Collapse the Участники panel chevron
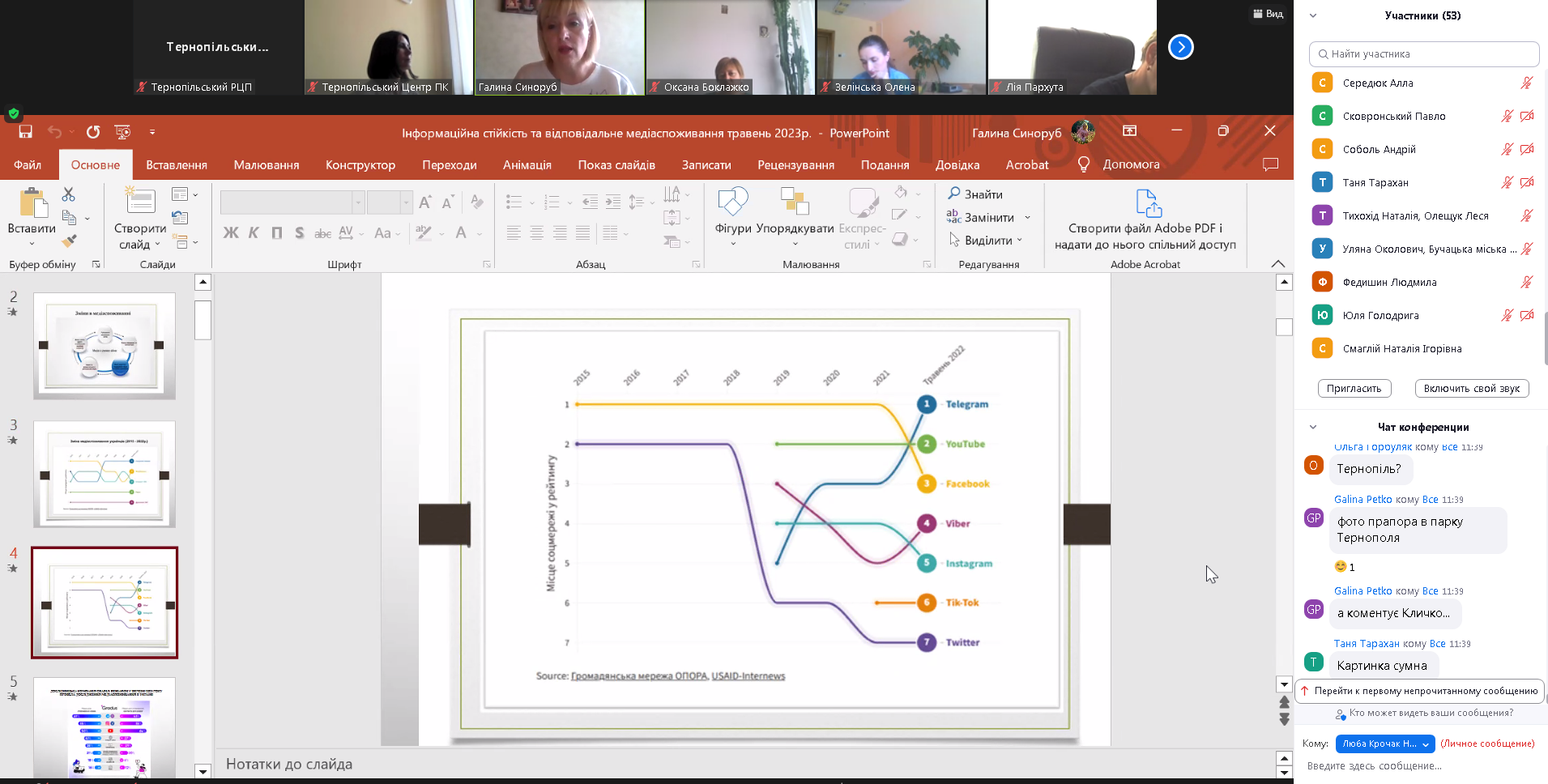Screen dimensions: 1548x784 [x=1313, y=15]
